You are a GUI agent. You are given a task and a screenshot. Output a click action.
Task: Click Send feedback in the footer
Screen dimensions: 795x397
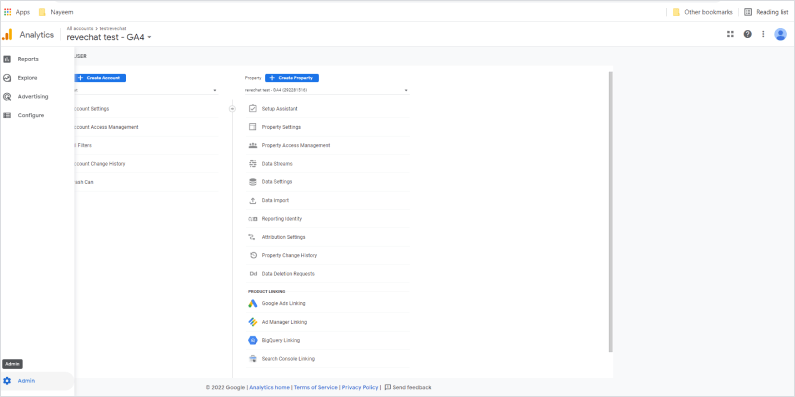tap(408, 387)
